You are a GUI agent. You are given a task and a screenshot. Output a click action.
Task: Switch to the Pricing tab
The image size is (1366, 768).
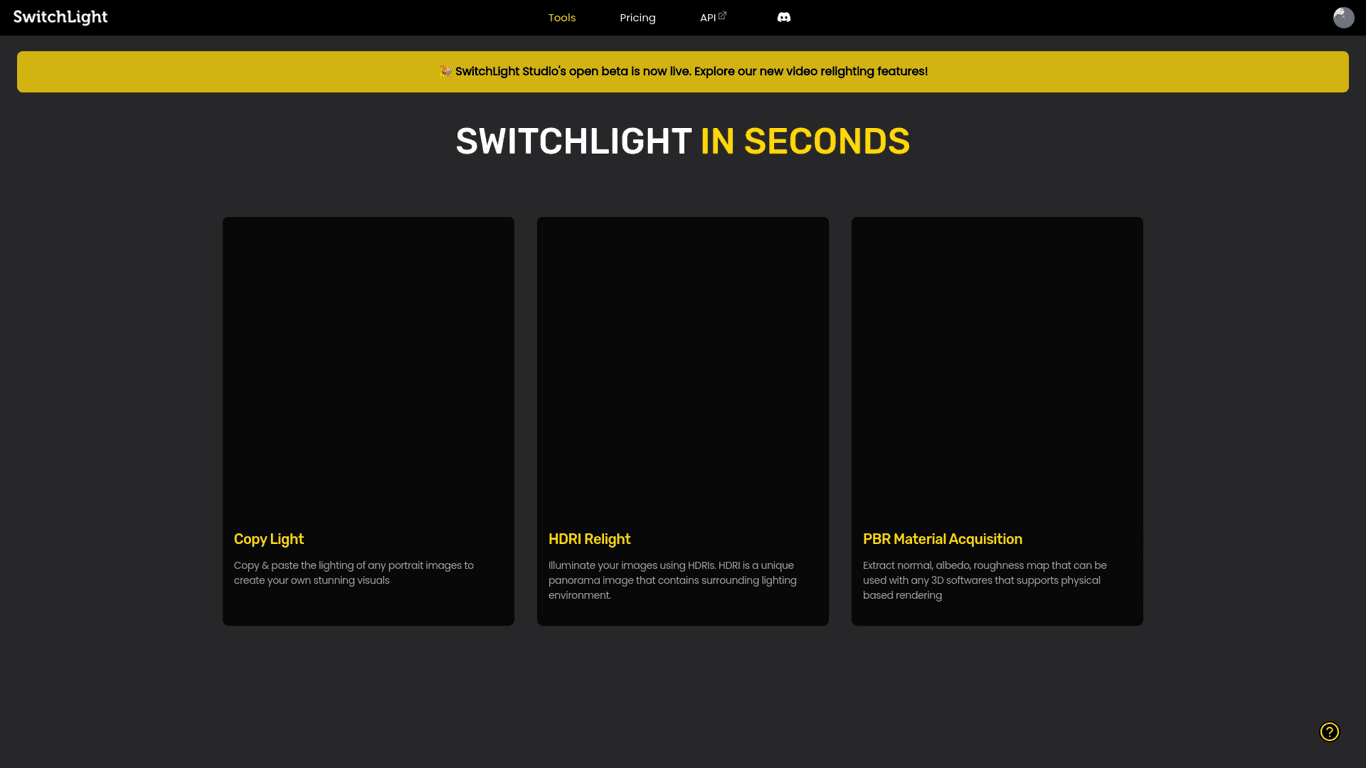637,17
